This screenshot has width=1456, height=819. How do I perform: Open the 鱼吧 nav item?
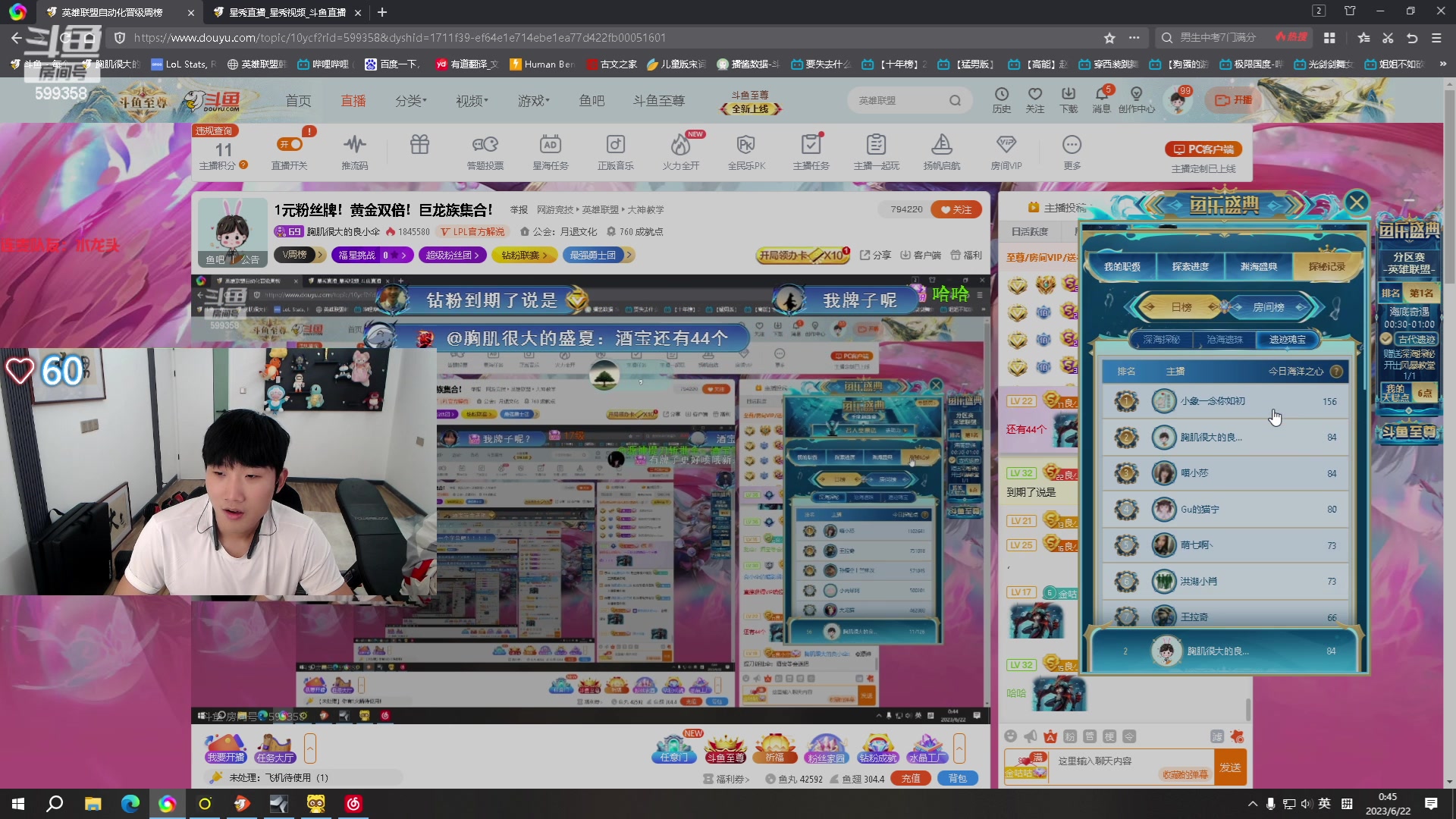point(591,101)
